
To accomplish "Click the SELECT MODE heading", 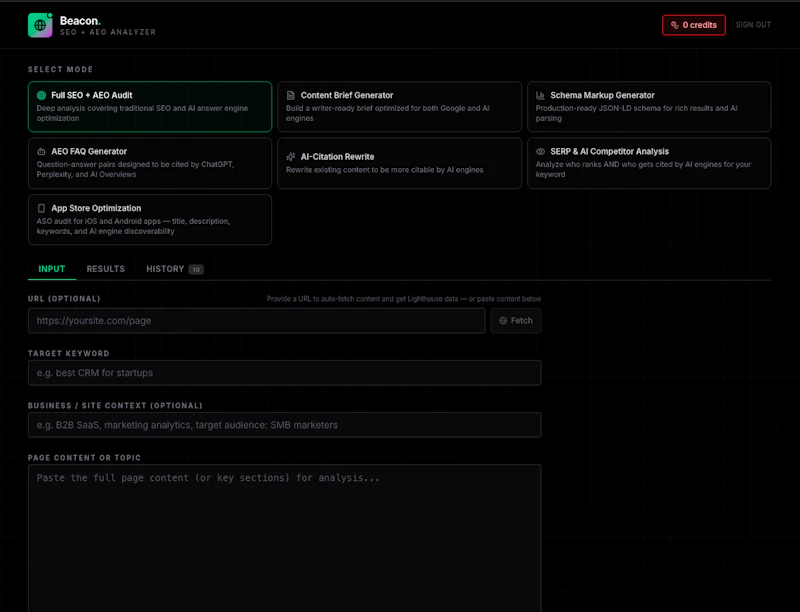I will (60, 69).
